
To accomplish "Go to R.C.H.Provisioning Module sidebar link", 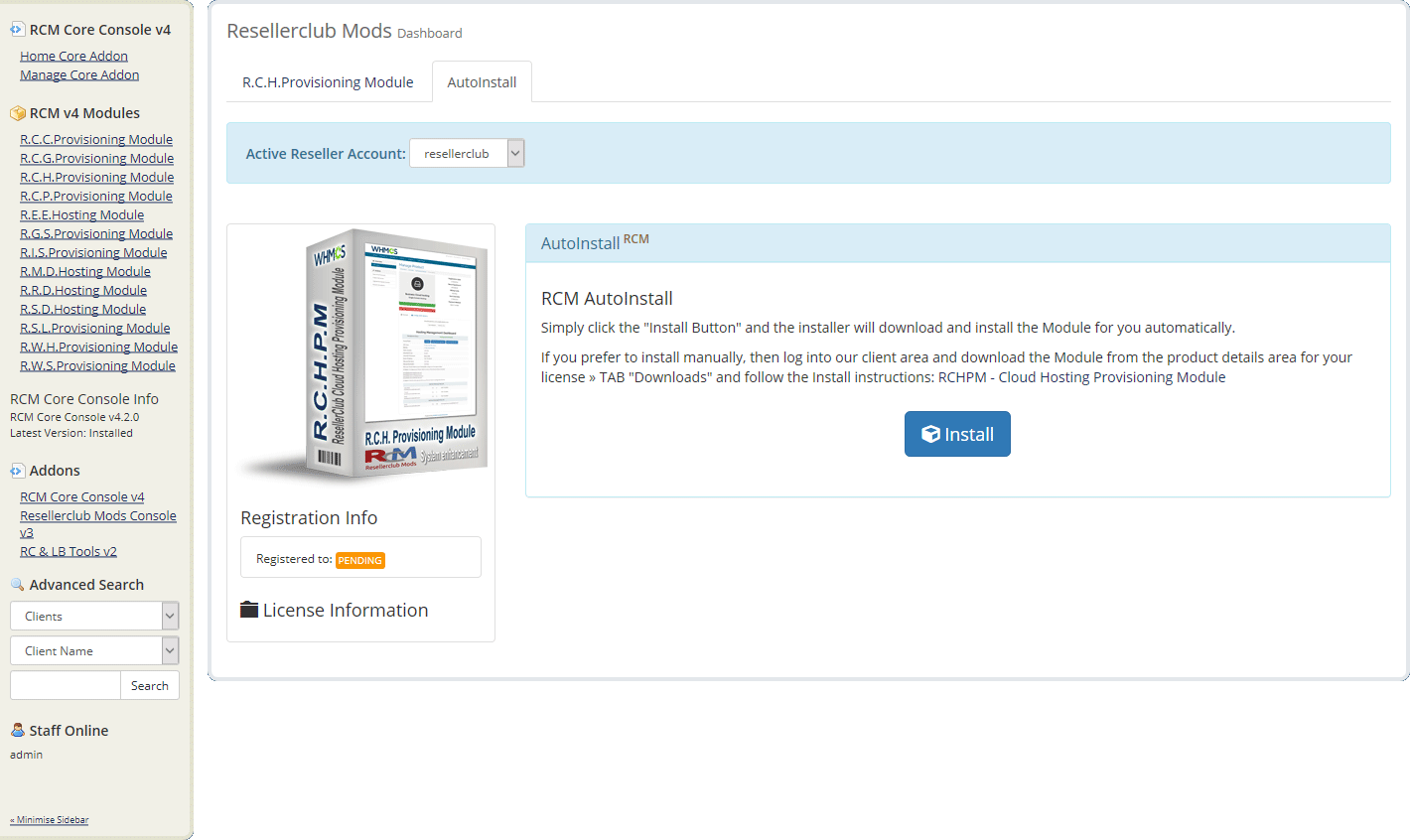I will coord(96,177).
